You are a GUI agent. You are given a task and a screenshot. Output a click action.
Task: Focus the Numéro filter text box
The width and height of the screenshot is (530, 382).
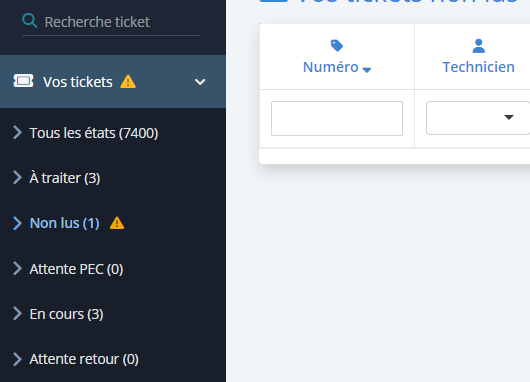(337, 118)
